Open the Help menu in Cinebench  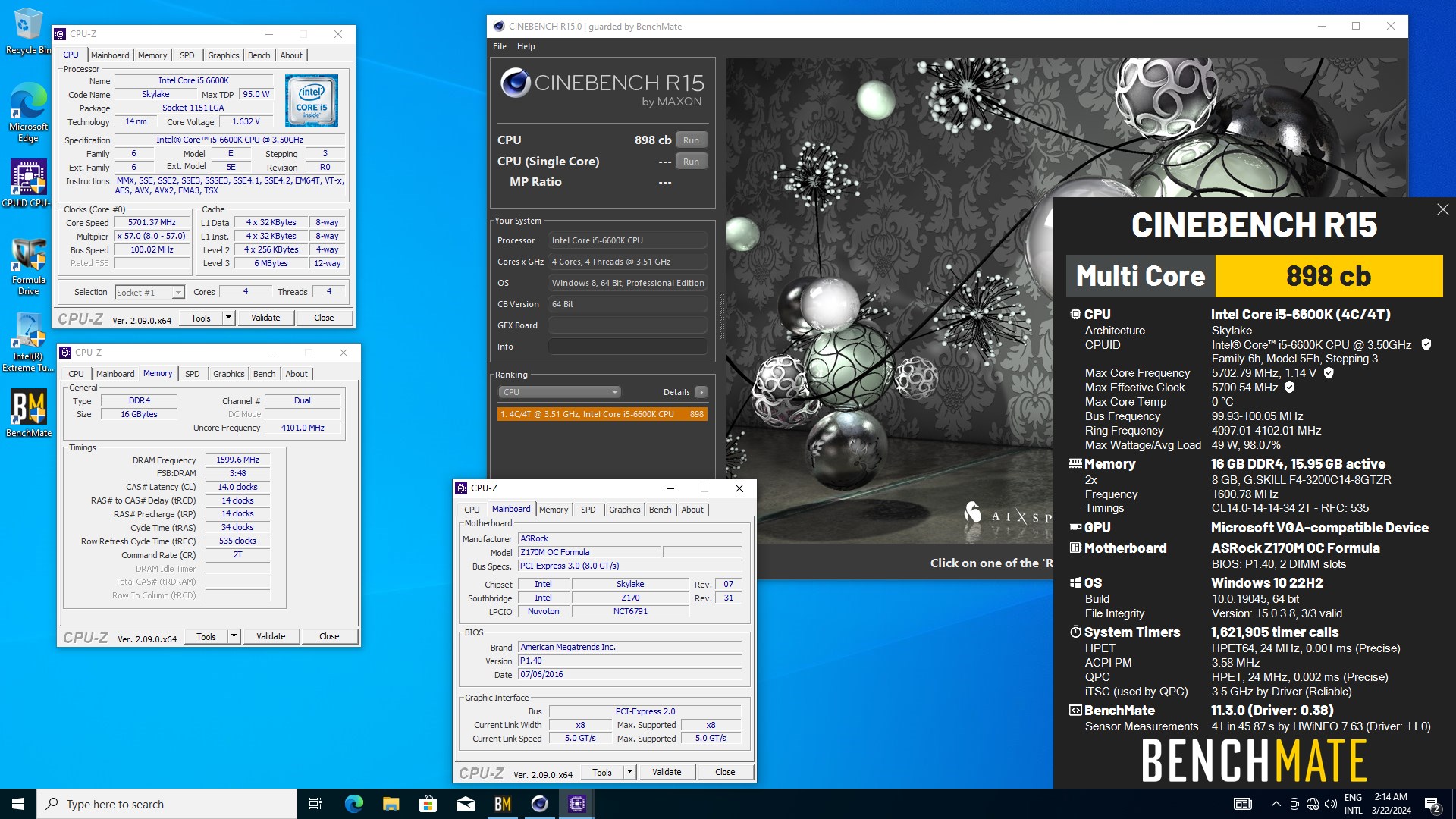(x=526, y=46)
